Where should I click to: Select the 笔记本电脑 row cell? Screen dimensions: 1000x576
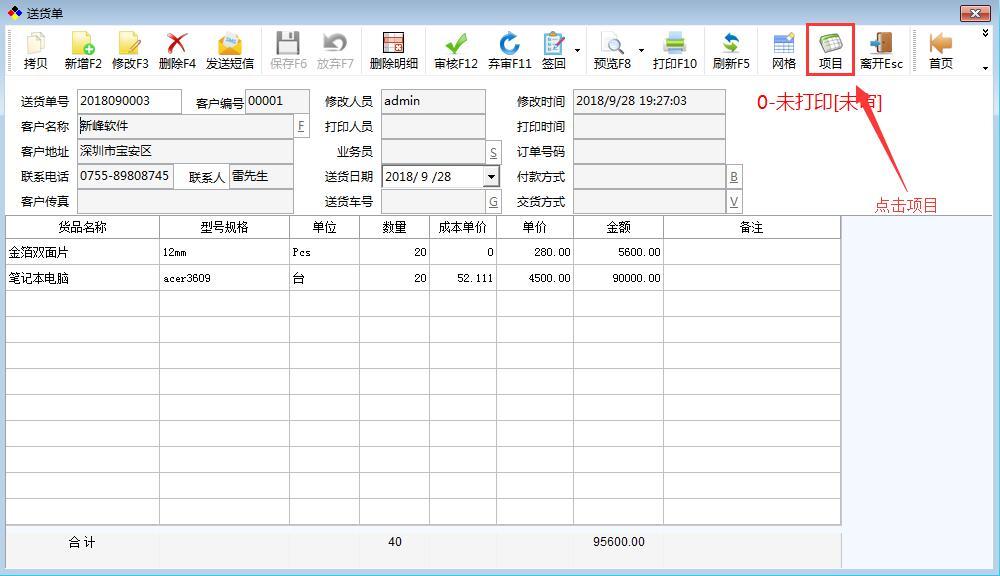pos(82,278)
